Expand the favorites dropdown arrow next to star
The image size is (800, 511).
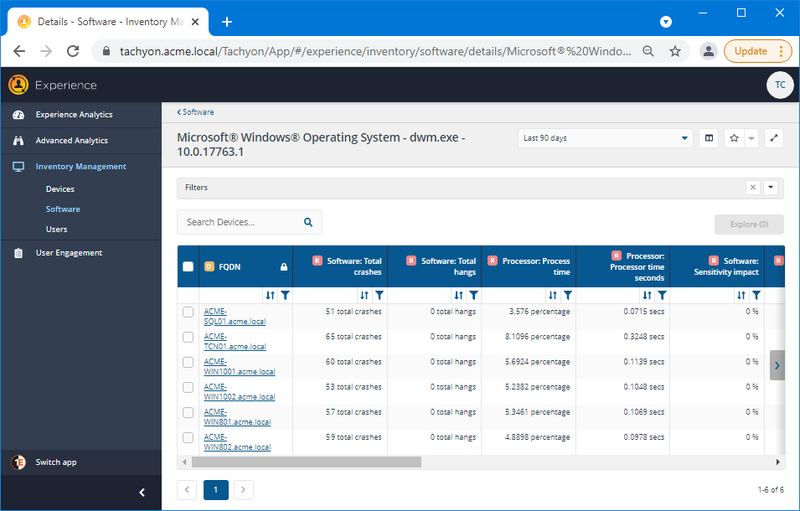751,138
